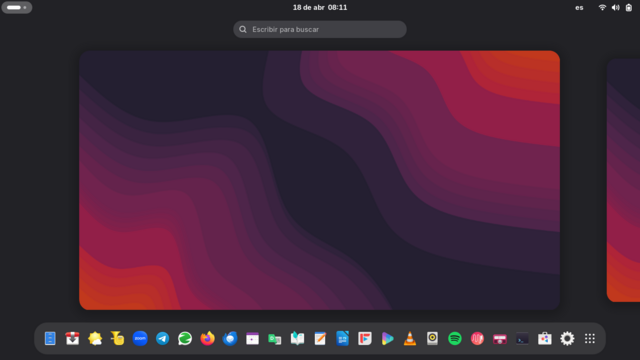Screen dimensions: 640x360
Task: Open the Files manager from dock
Action: pos(50,338)
